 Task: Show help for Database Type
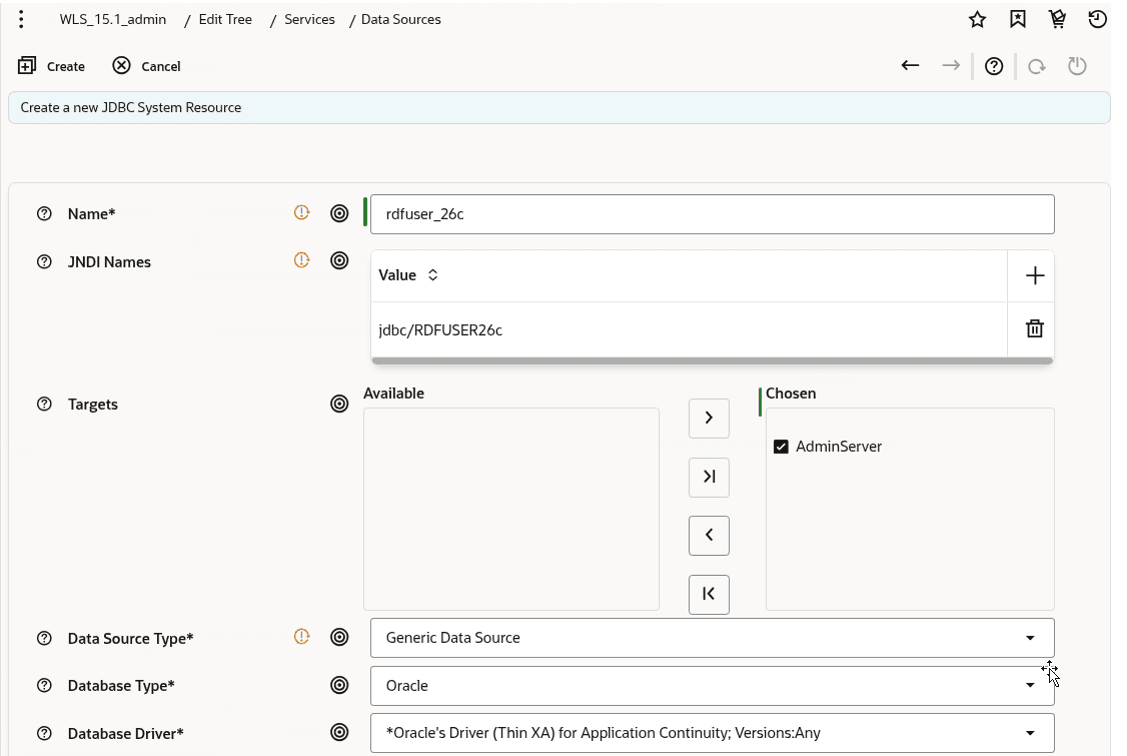(x=45, y=686)
